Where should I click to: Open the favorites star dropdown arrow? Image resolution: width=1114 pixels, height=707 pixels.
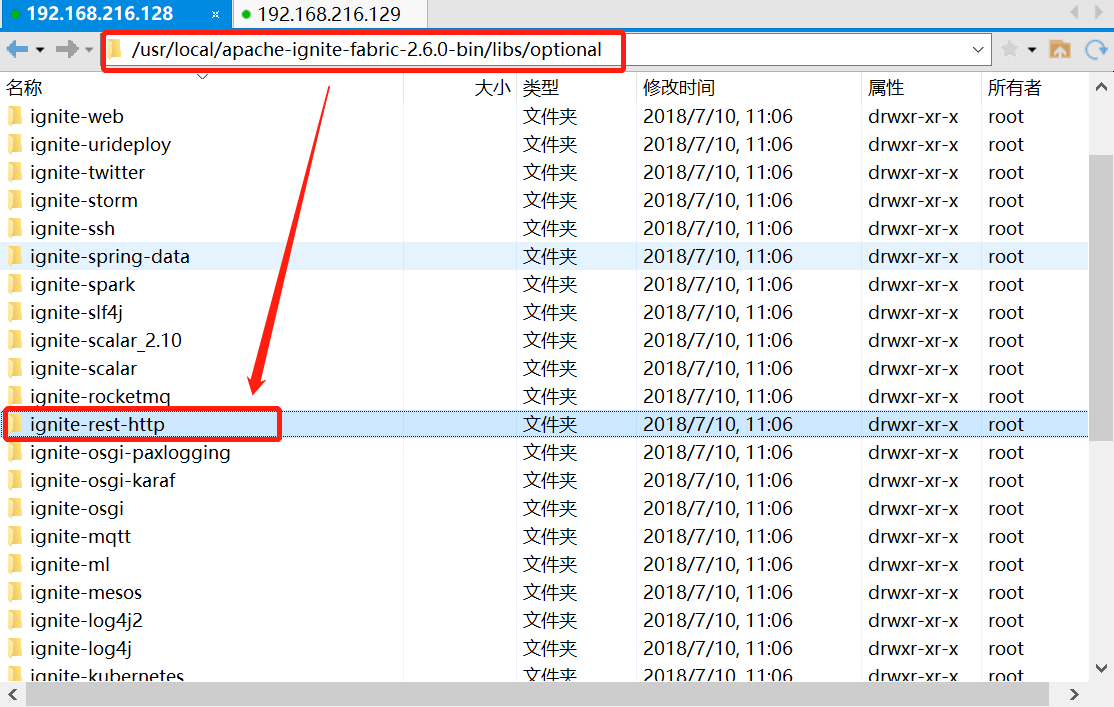tap(1030, 48)
